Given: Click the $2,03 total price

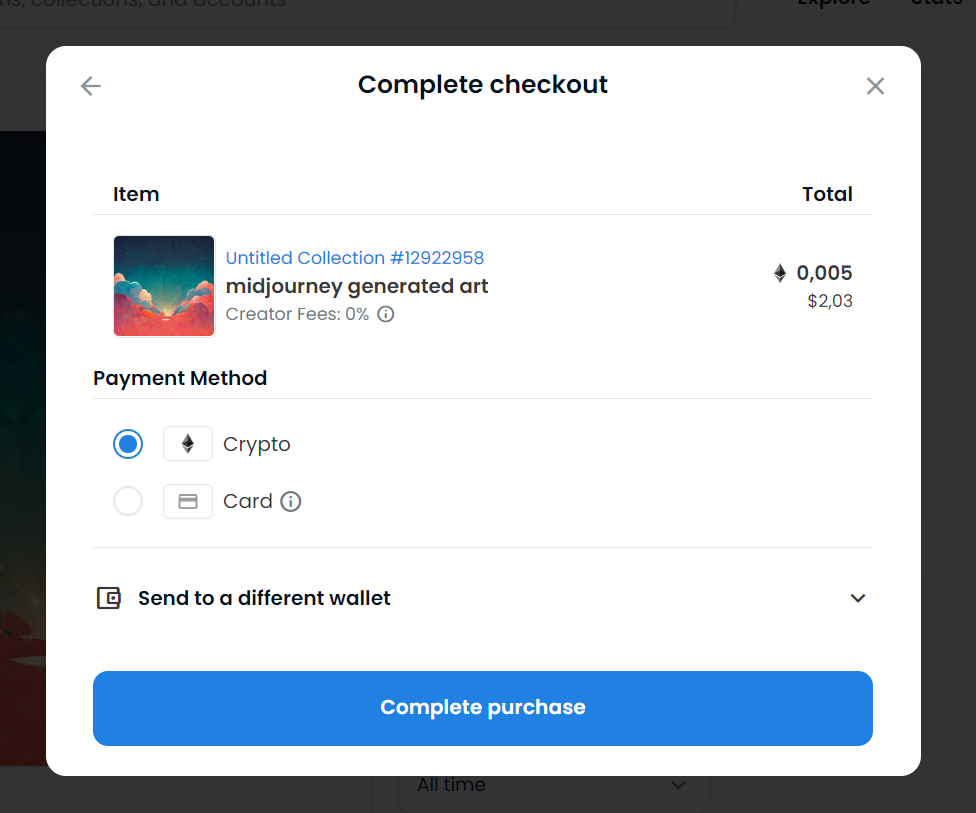Looking at the screenshot, I should pyautogui.click(x=830, y=301).
